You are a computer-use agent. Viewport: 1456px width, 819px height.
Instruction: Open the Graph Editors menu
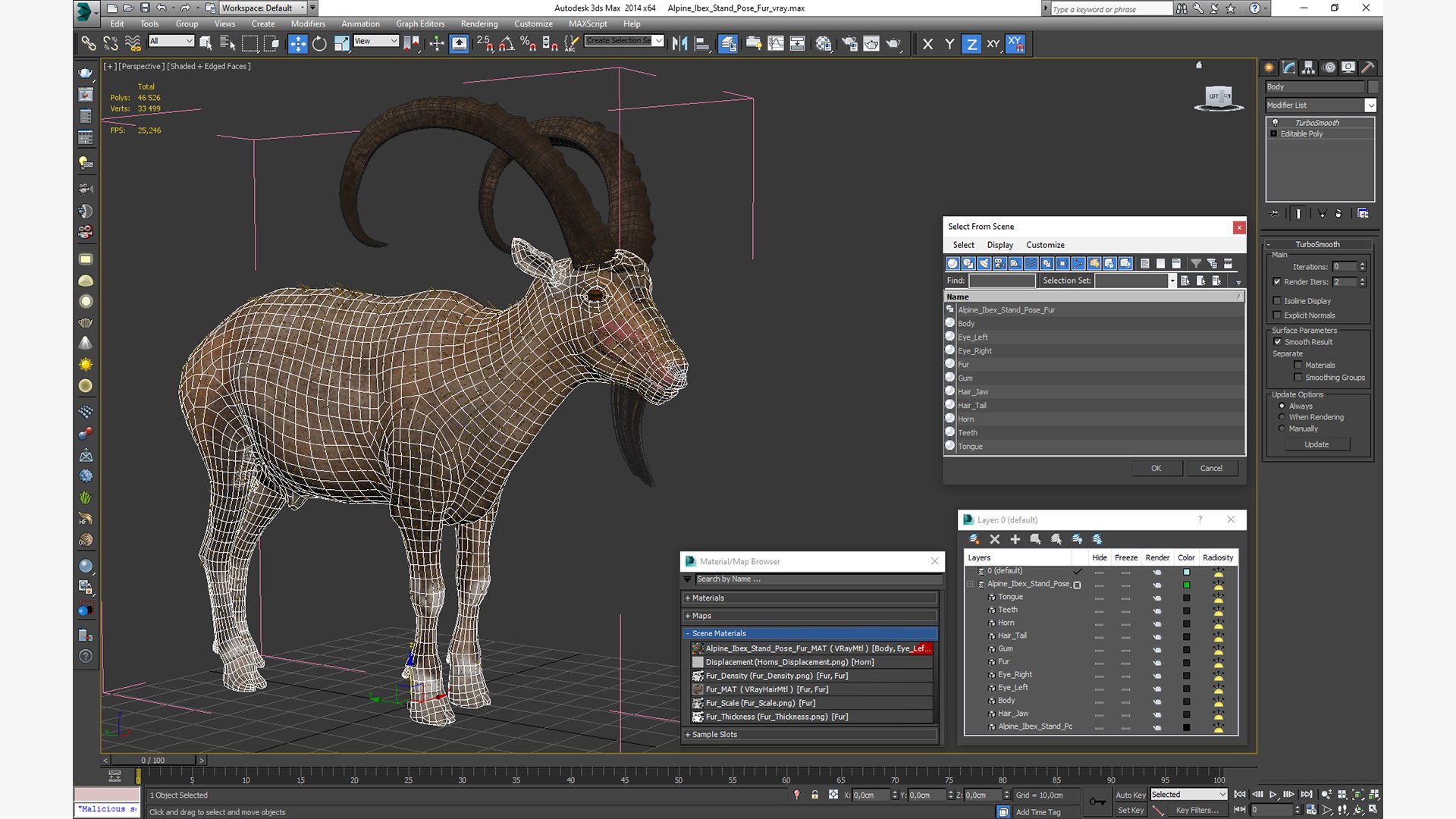point(420,24)
